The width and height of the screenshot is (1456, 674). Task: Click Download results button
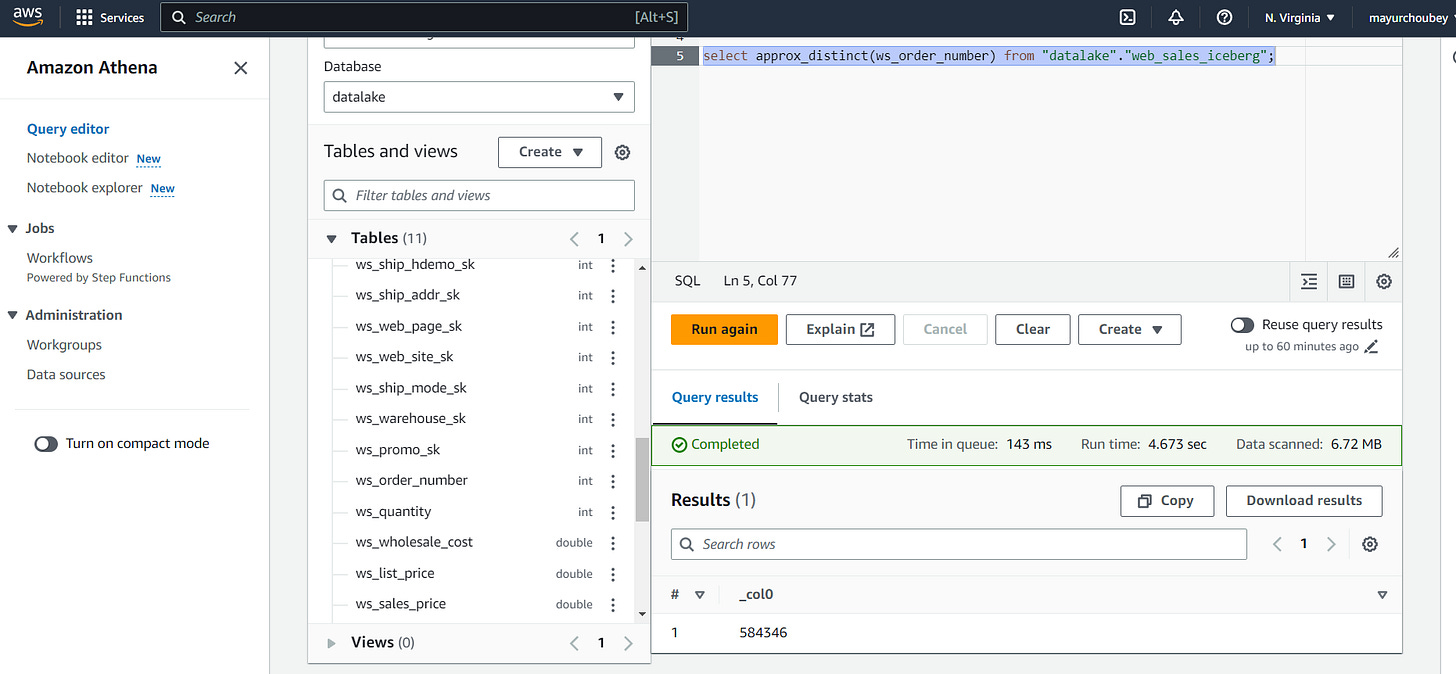pos(1304,501)
